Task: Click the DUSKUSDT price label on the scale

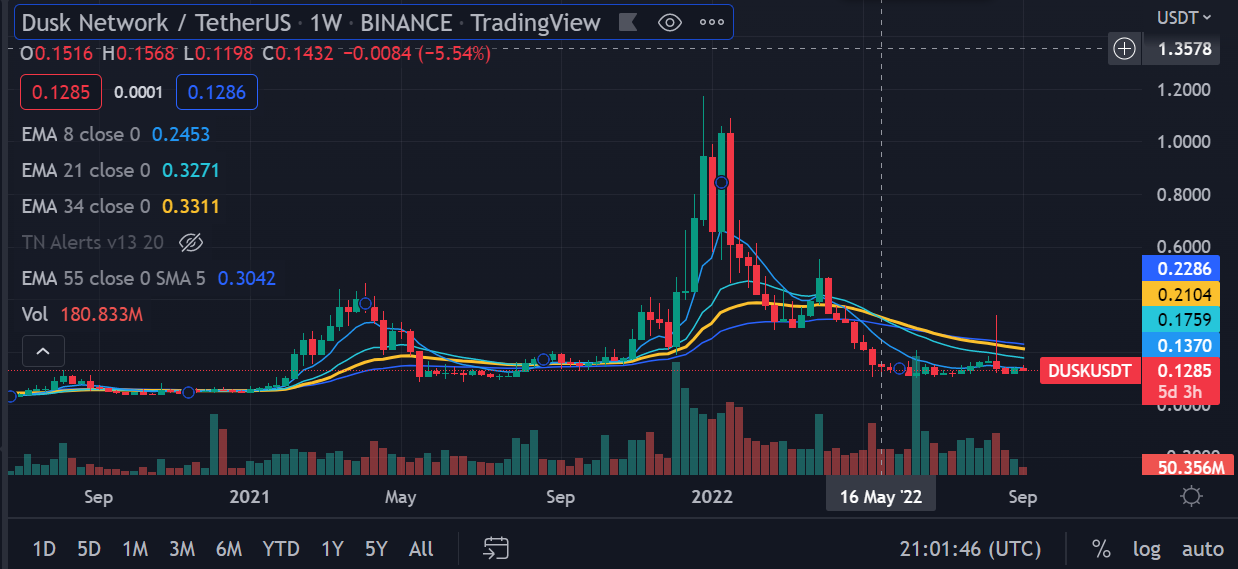Action: 1089,371
